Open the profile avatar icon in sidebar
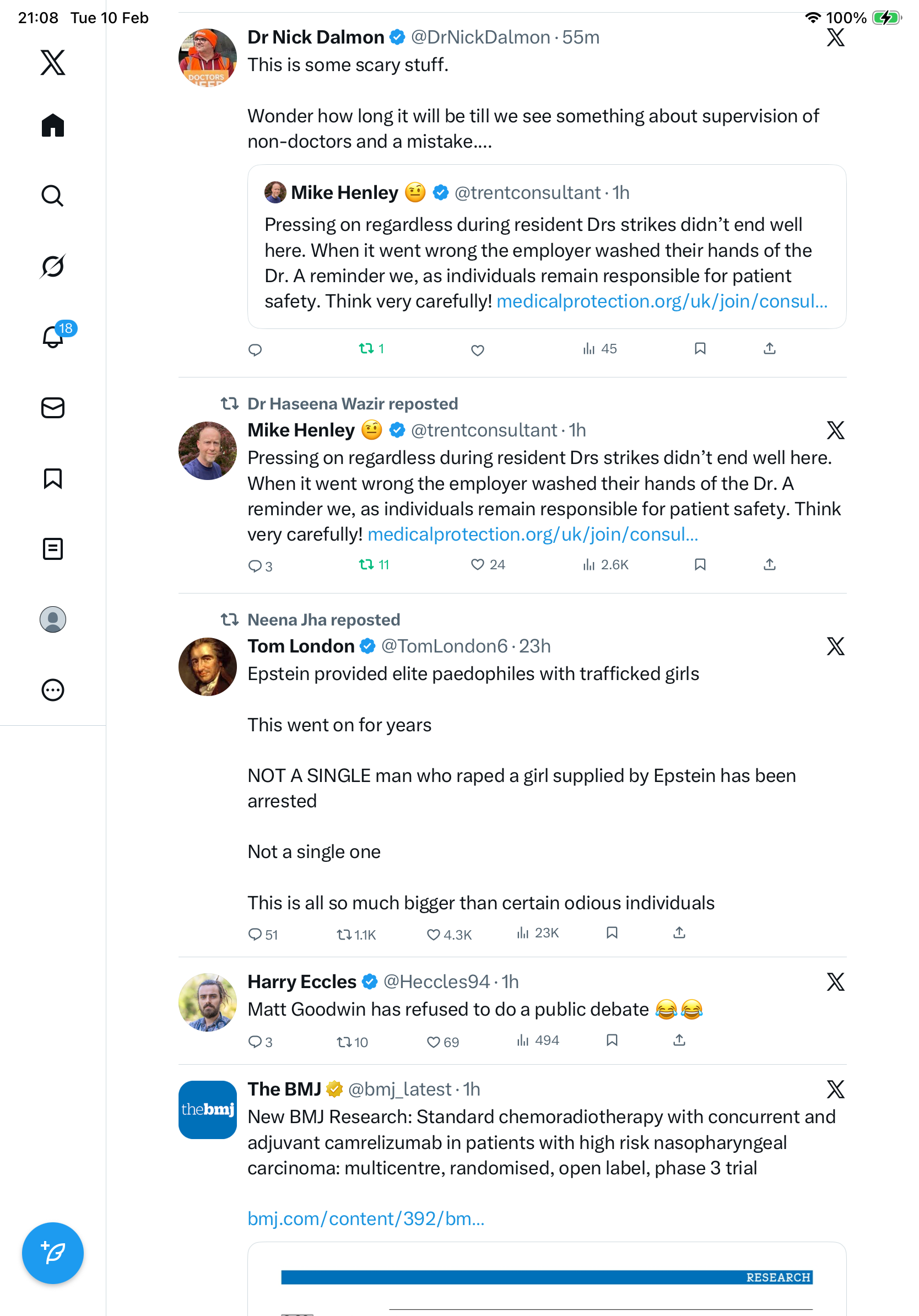Viewport: 919px width, 1316px height. click(x=53, y=619)
